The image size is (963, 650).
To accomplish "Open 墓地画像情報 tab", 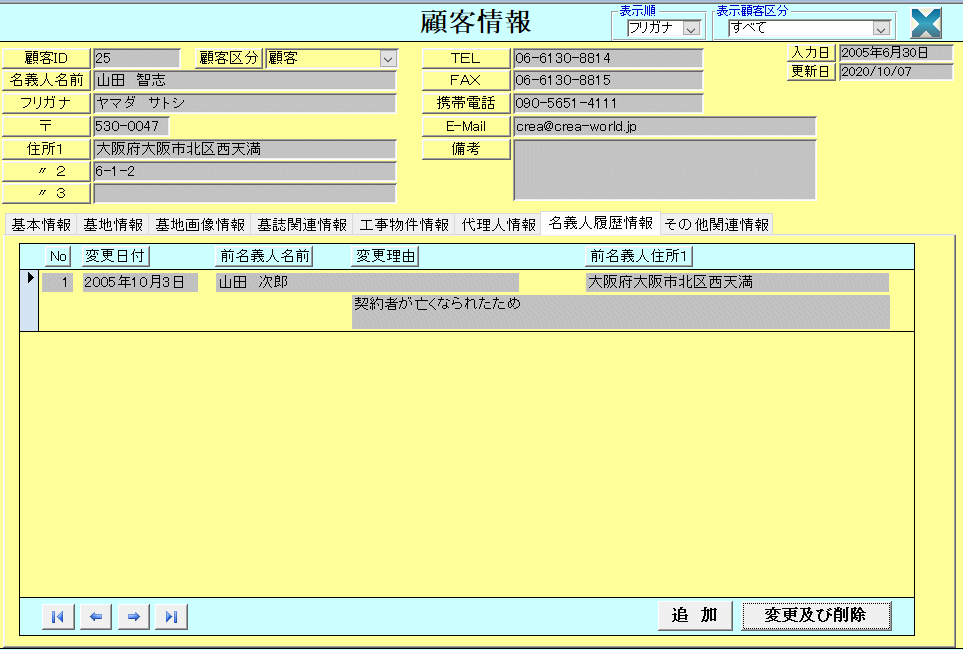I will pos(200,225).
